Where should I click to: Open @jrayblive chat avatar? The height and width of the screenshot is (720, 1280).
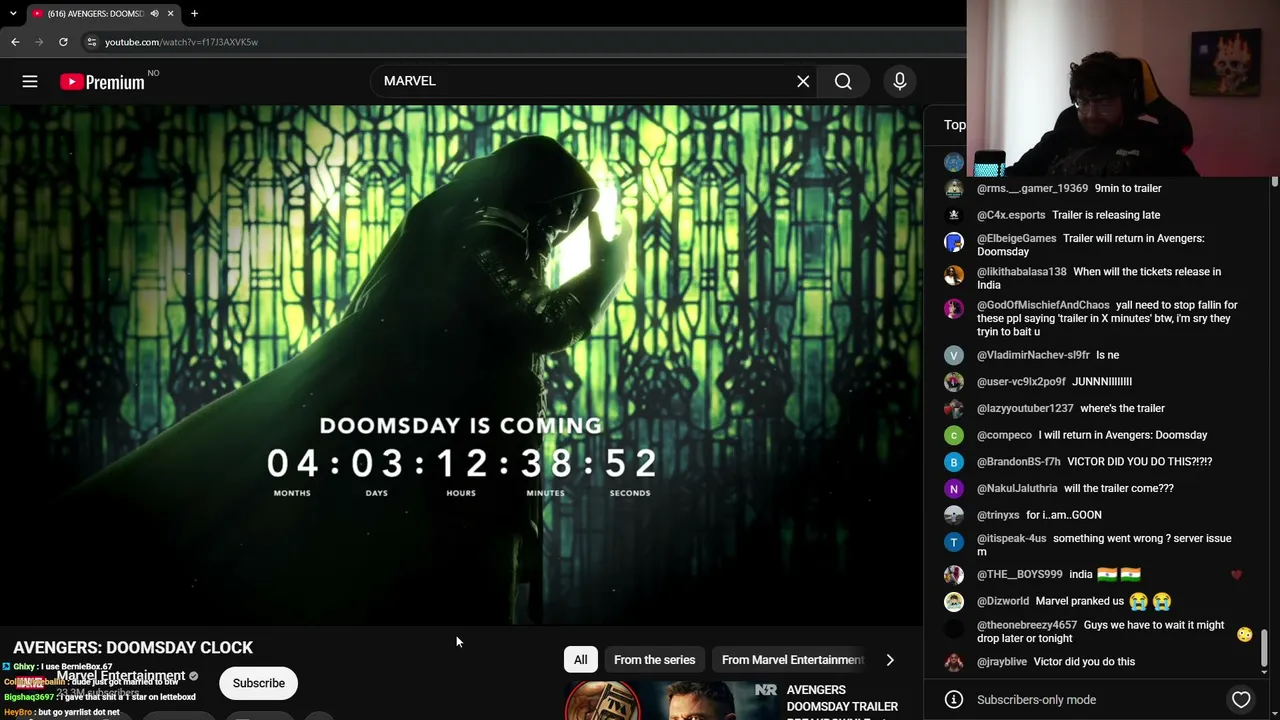click(x=954, y=662)
